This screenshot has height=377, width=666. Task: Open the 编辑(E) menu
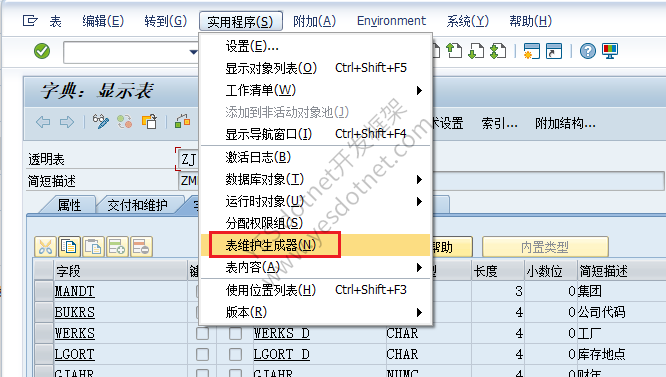pos(103,21)
